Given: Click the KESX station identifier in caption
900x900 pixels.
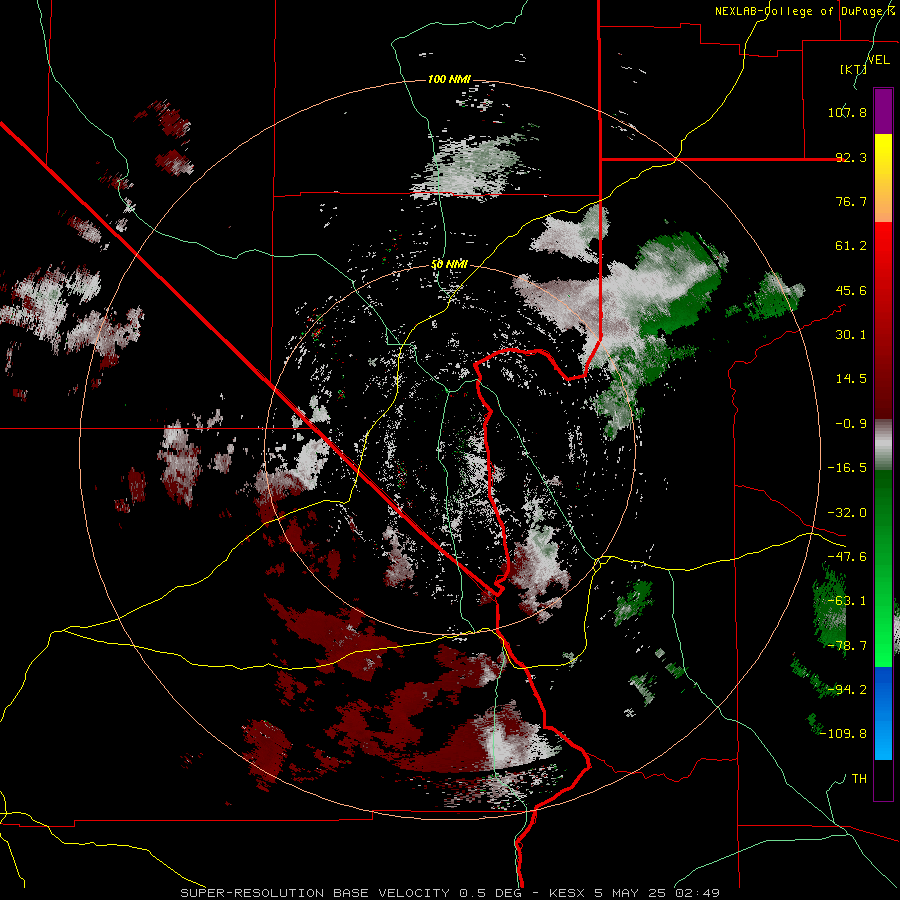Looking at the screenshot, I should [568, 893].
